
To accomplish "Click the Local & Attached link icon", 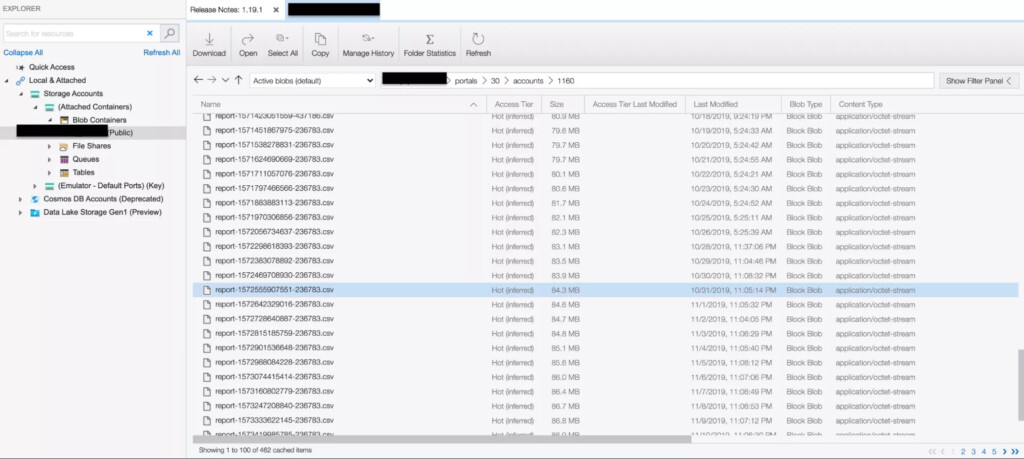I will [x=20, y=80].
